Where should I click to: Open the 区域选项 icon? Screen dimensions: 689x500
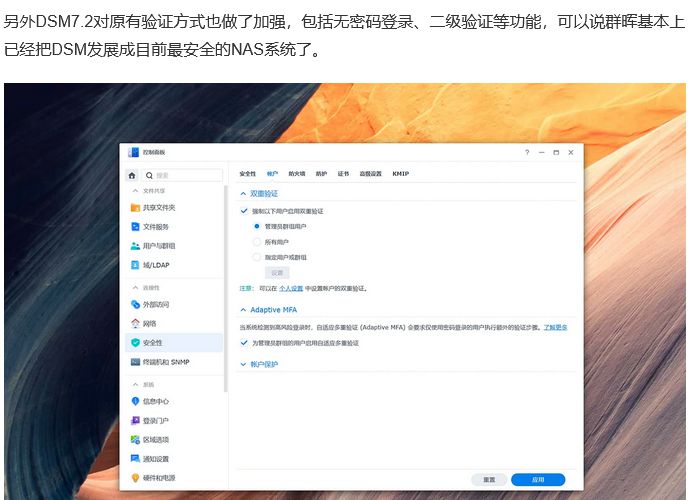coord(135,439)
